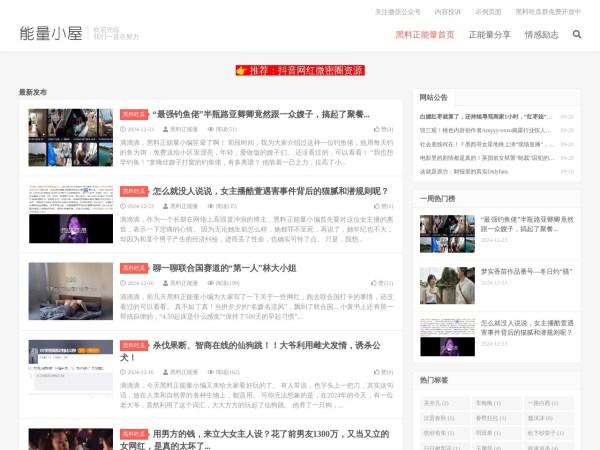
Task: Click the 能量小屋 site logo
Action: (x=48, y=34)
